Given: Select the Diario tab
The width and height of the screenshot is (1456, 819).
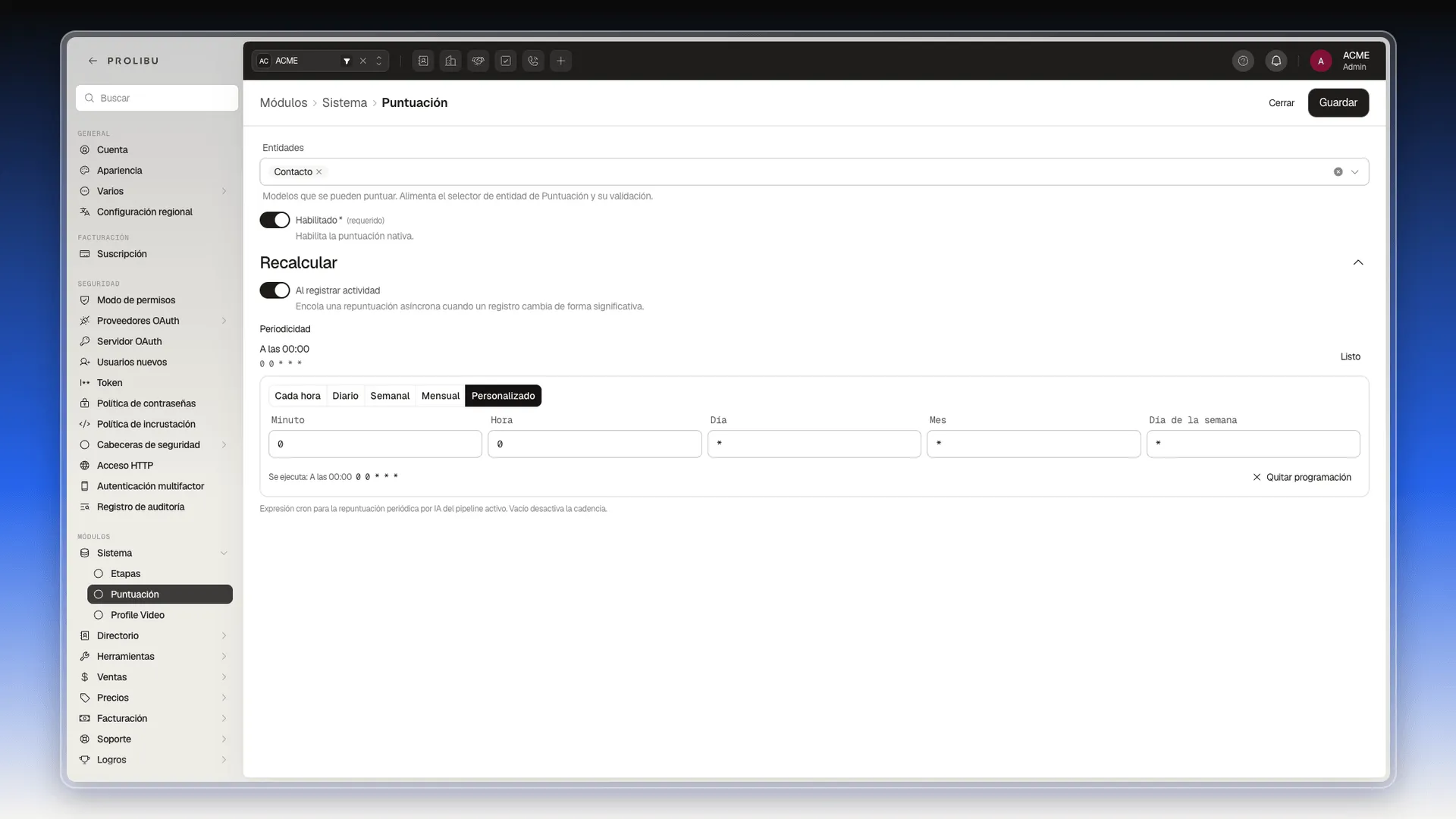Looking at the screenshot, I should pyautogui.click(x=345, y=396).
